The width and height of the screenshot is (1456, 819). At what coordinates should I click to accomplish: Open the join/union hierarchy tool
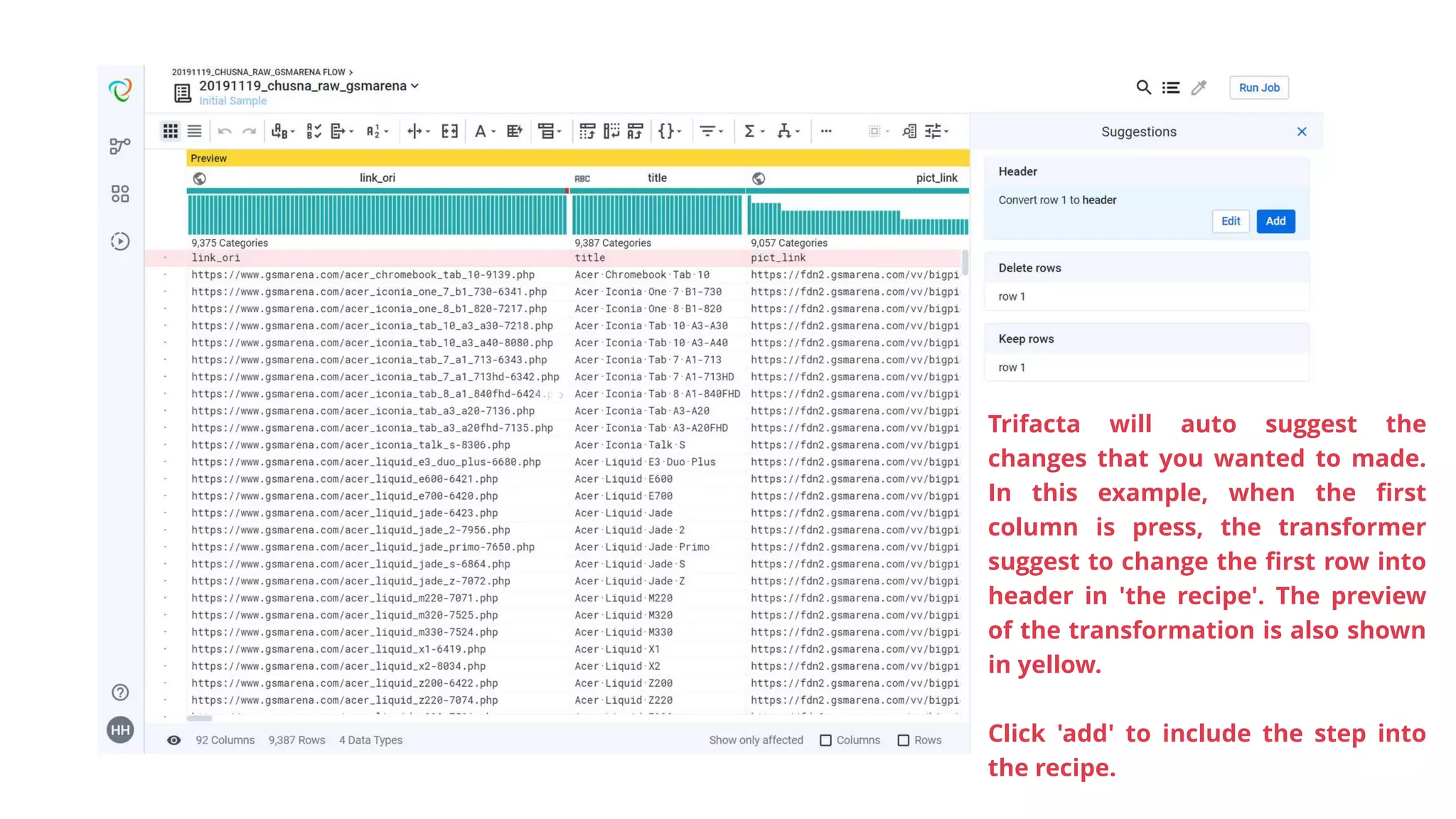788,131
